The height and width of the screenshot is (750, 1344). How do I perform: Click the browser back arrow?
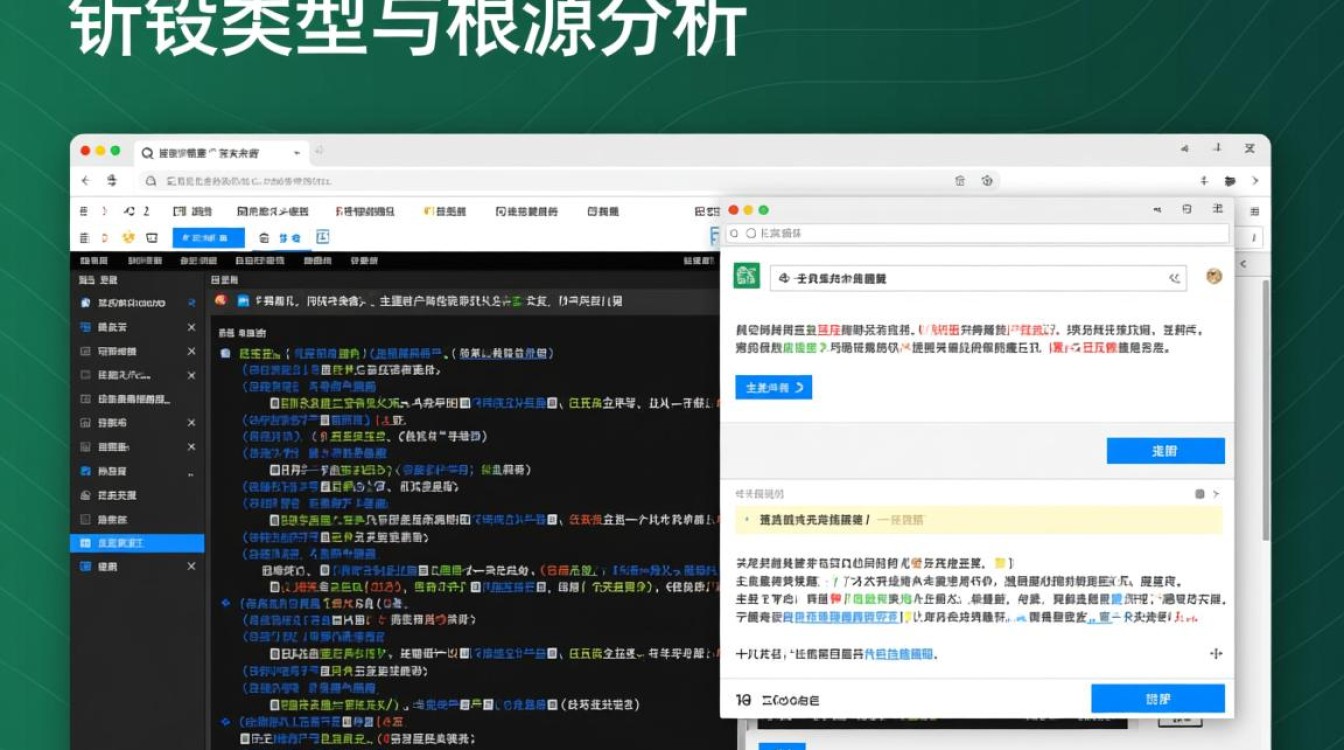pos(85,181)
